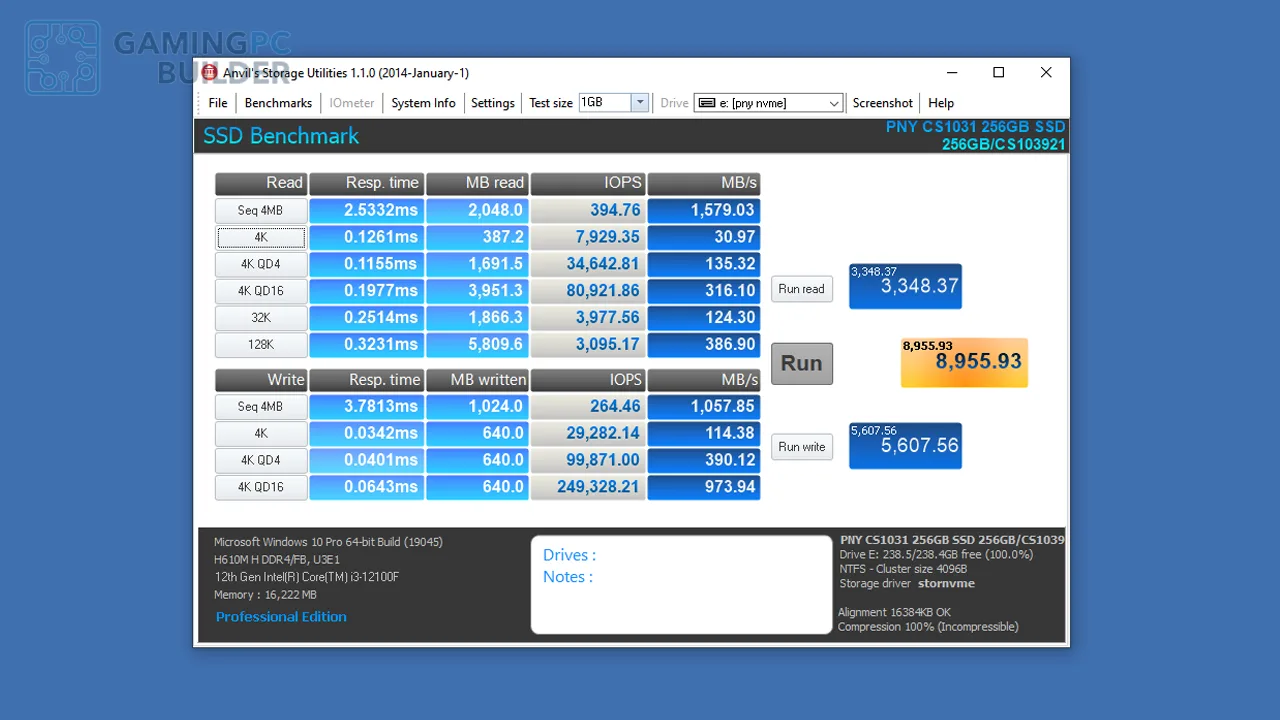
Task: Click inside the Drives and Notes text box
Action: [x=681, y=585]
